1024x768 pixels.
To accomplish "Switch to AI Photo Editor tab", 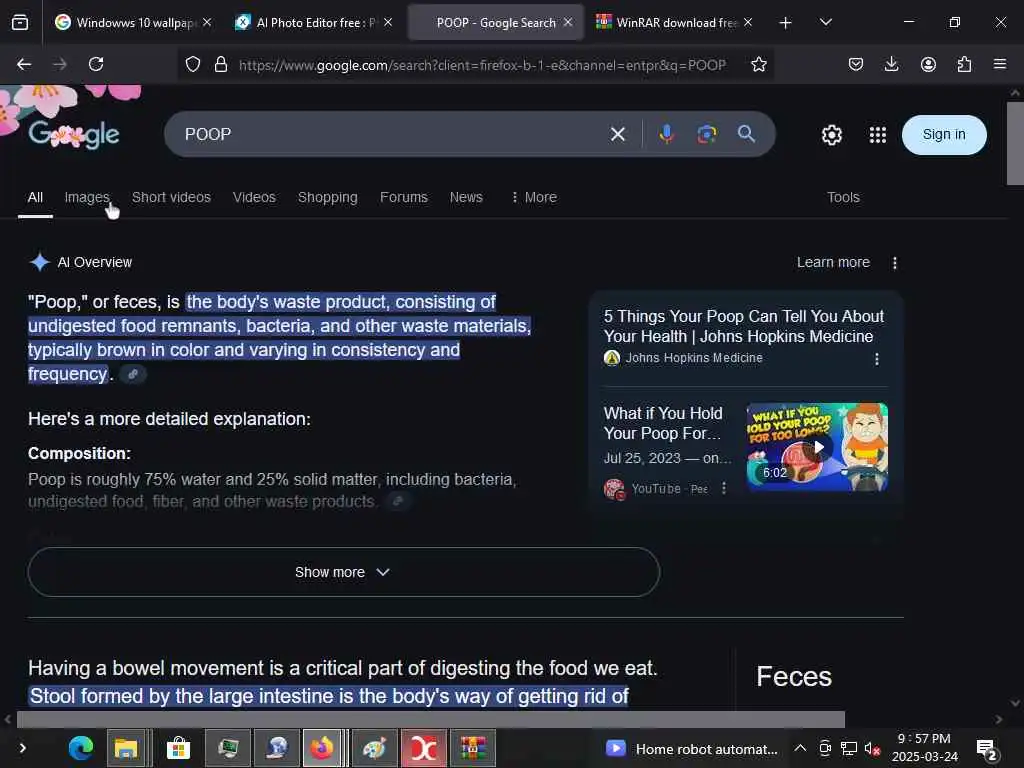I will pos(313,22).
